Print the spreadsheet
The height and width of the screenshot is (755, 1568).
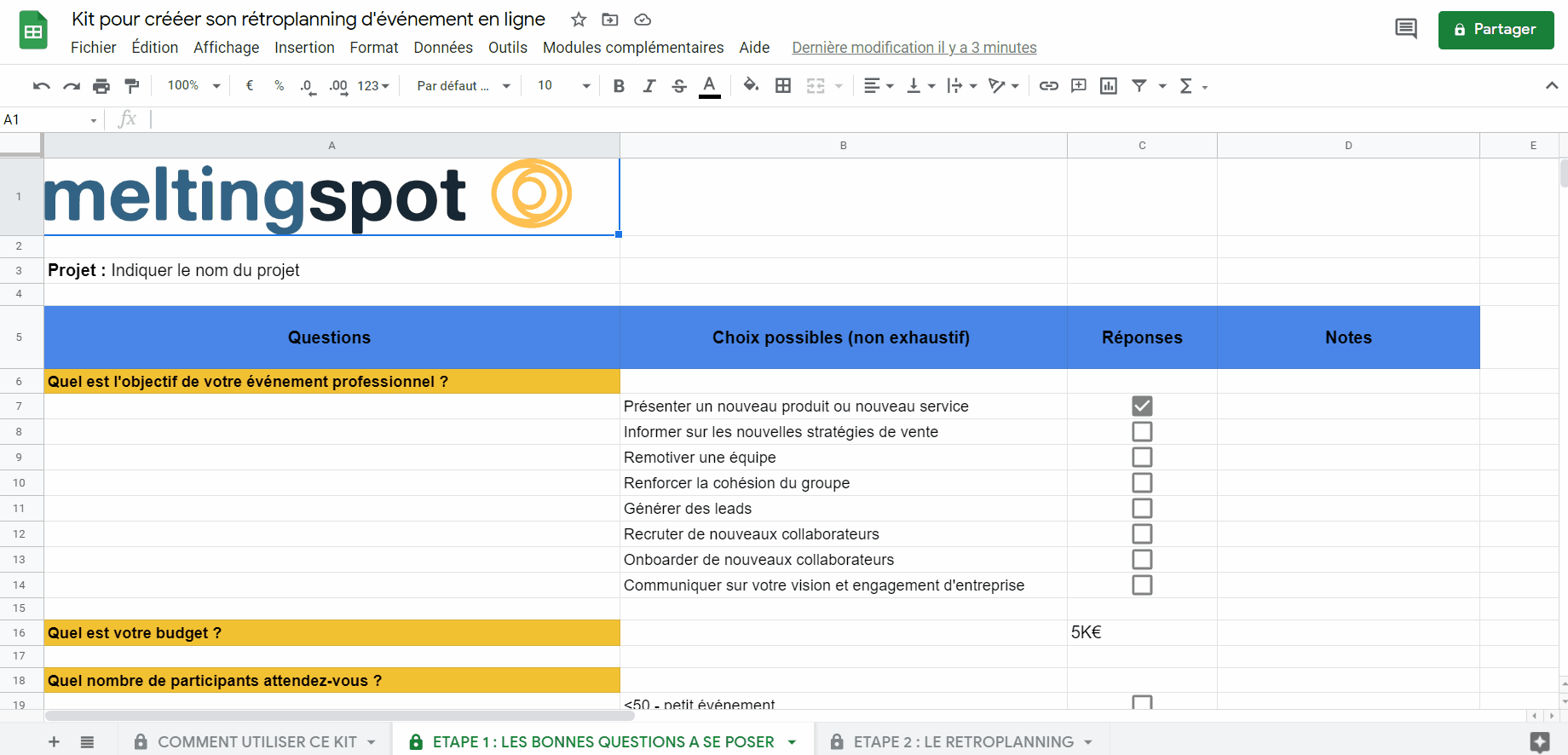101,86
